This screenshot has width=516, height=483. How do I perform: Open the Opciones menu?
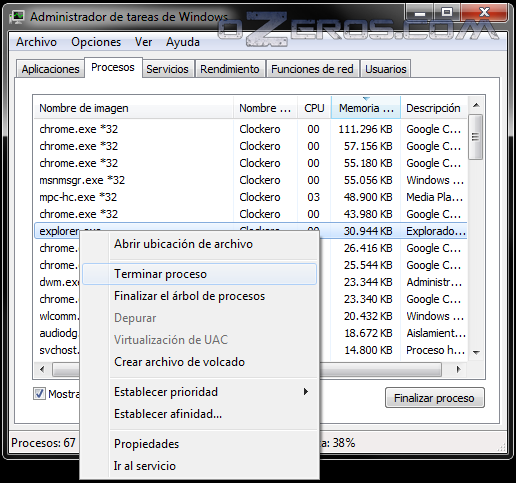(96, 42)
